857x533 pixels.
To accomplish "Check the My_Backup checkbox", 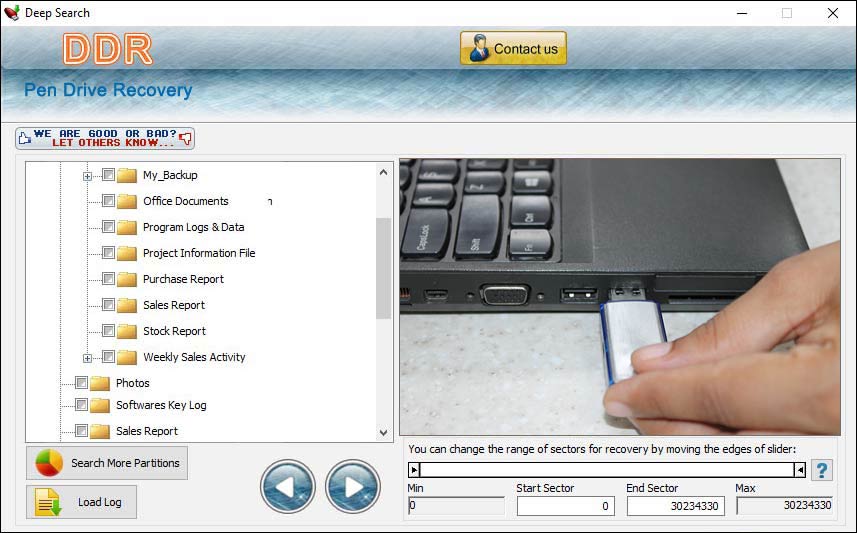I will pos(108,175).
